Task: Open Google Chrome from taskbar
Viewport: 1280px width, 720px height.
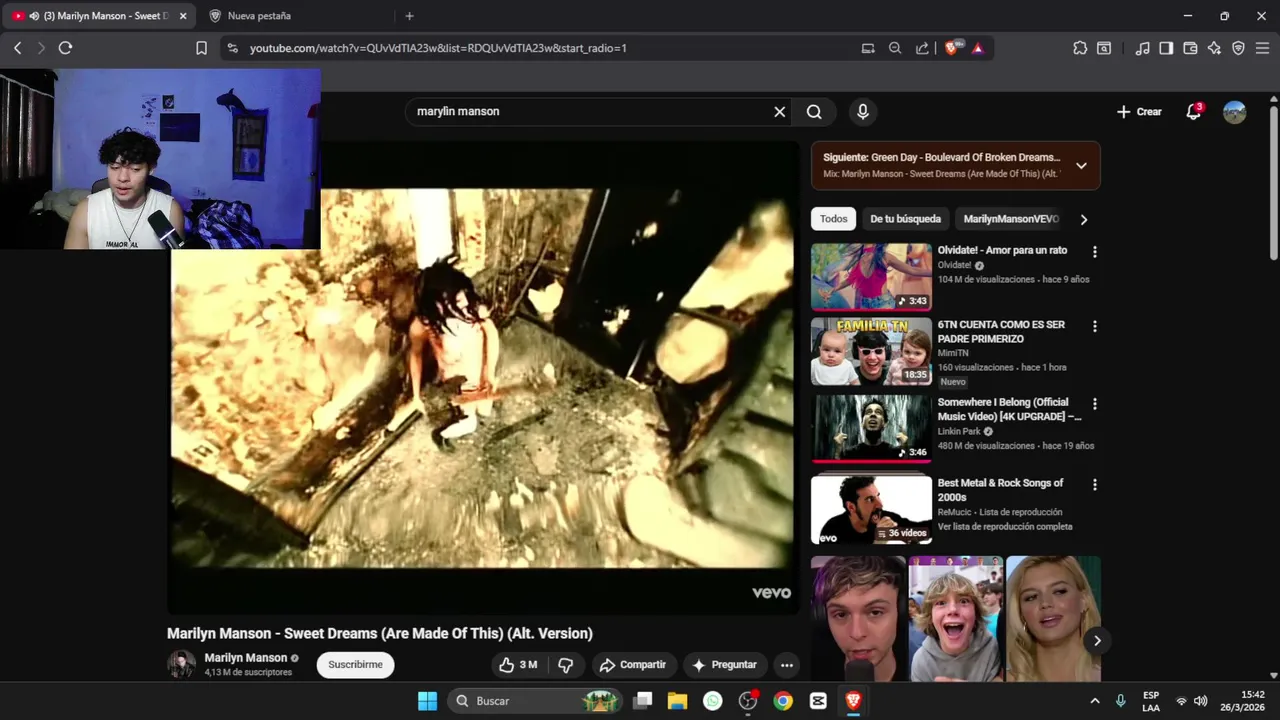Action: point(783,701)
